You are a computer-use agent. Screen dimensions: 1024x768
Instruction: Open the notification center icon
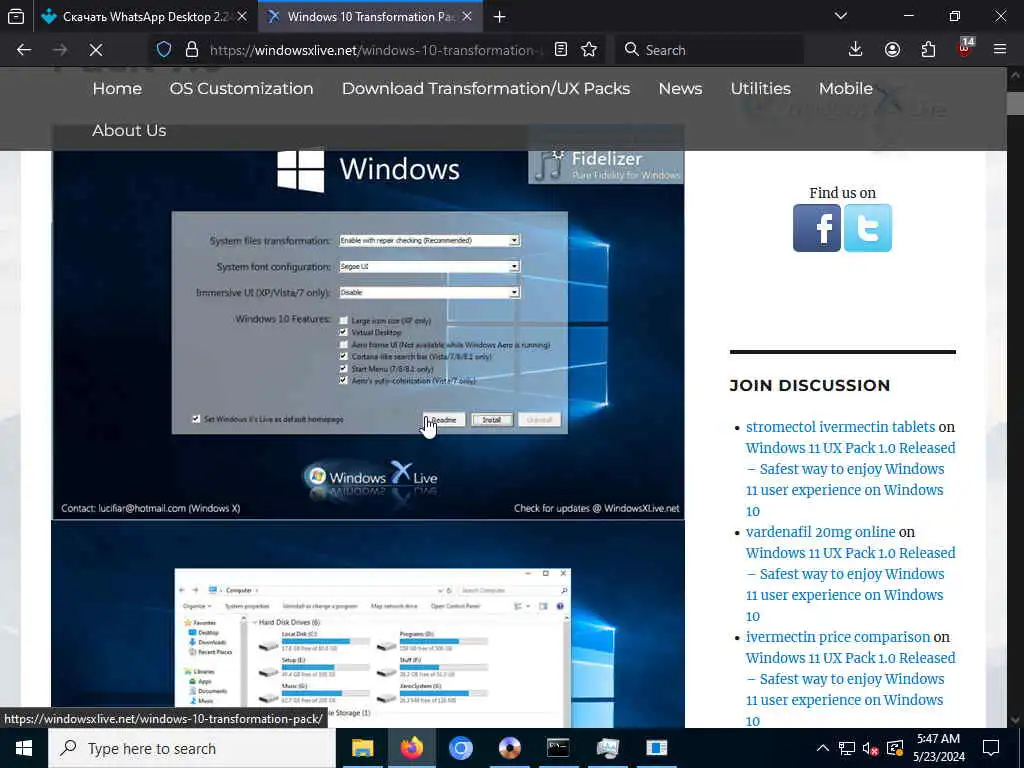pos(991,748)
